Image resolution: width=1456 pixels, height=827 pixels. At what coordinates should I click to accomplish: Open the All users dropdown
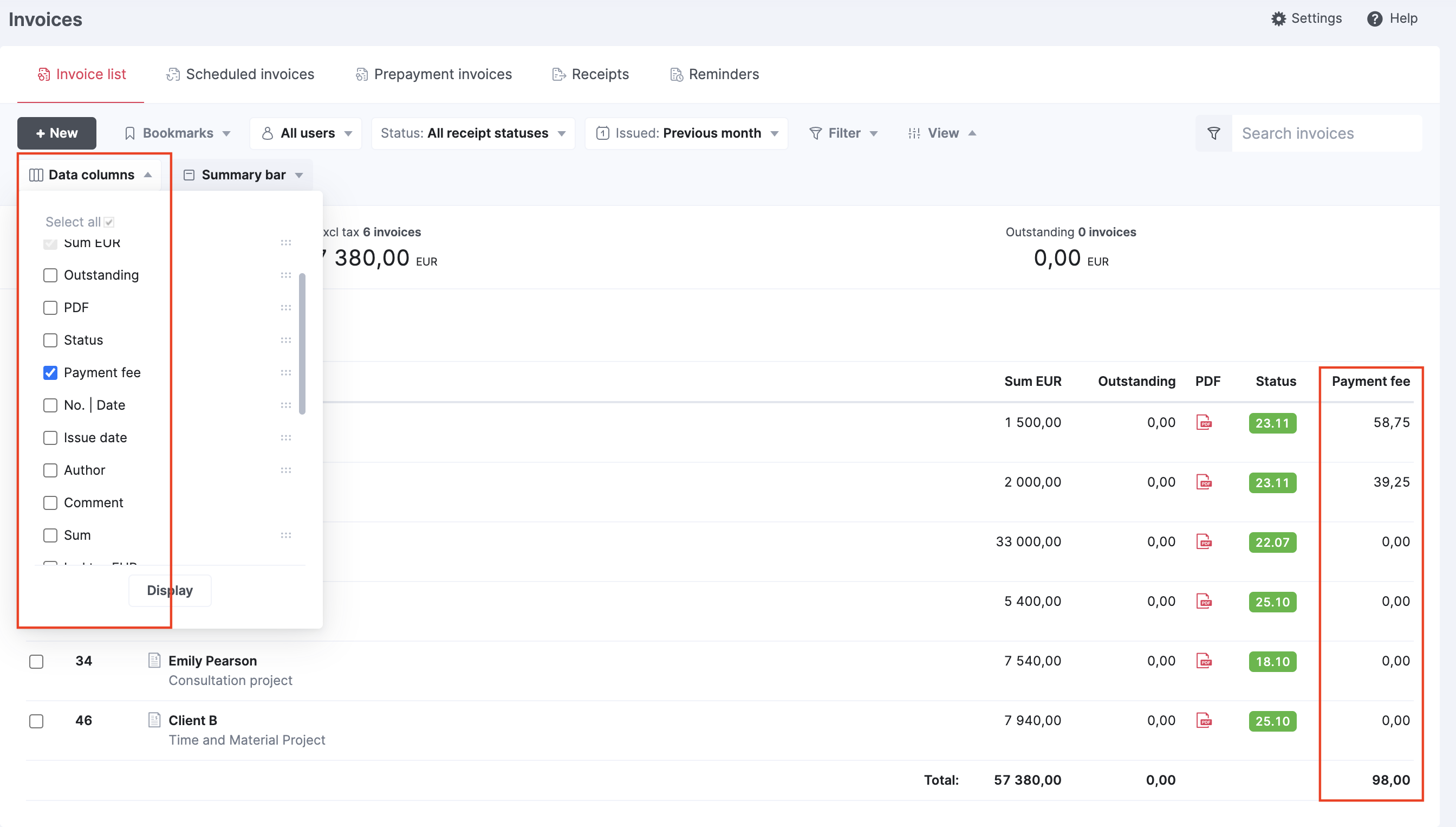(306, 133)
